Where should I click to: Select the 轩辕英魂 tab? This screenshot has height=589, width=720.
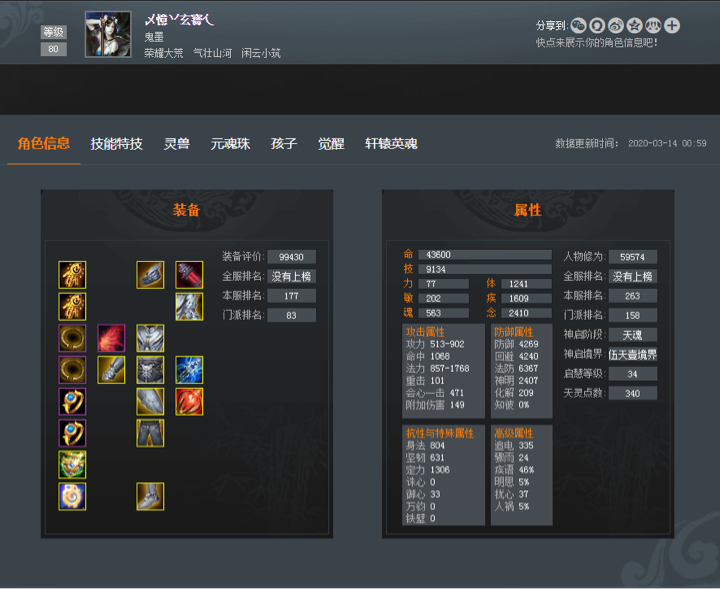pos(391,144)
